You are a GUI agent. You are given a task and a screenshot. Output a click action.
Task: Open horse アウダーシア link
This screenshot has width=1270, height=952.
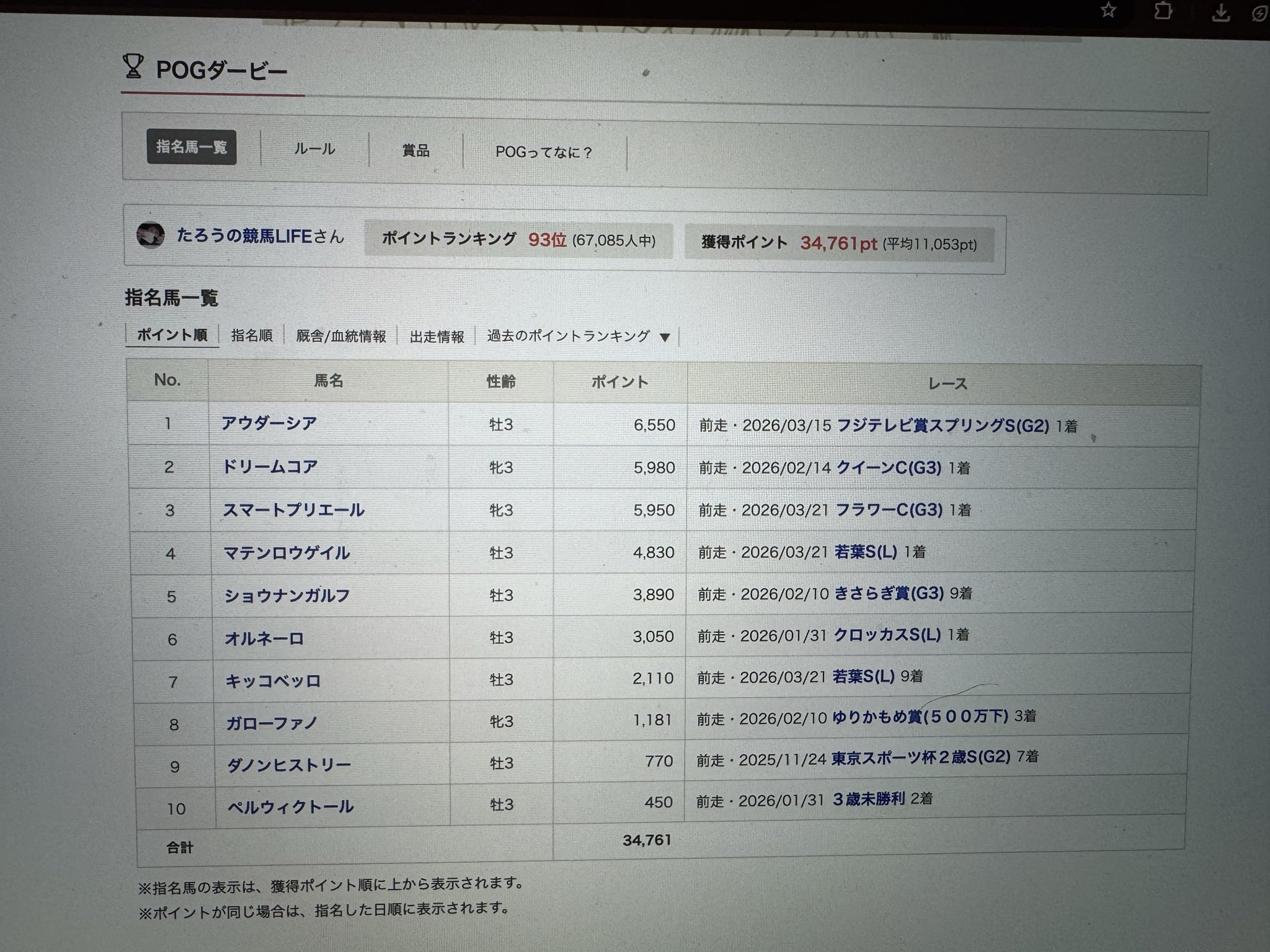point(269,423)
